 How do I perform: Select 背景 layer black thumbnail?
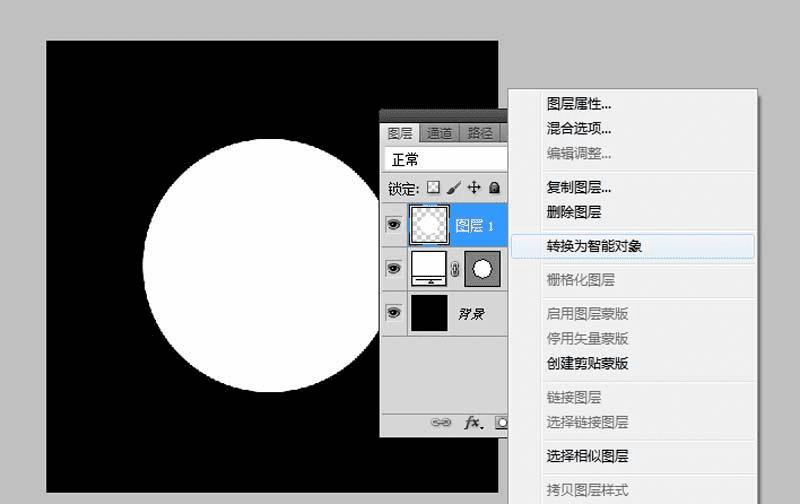click(429, 313)
